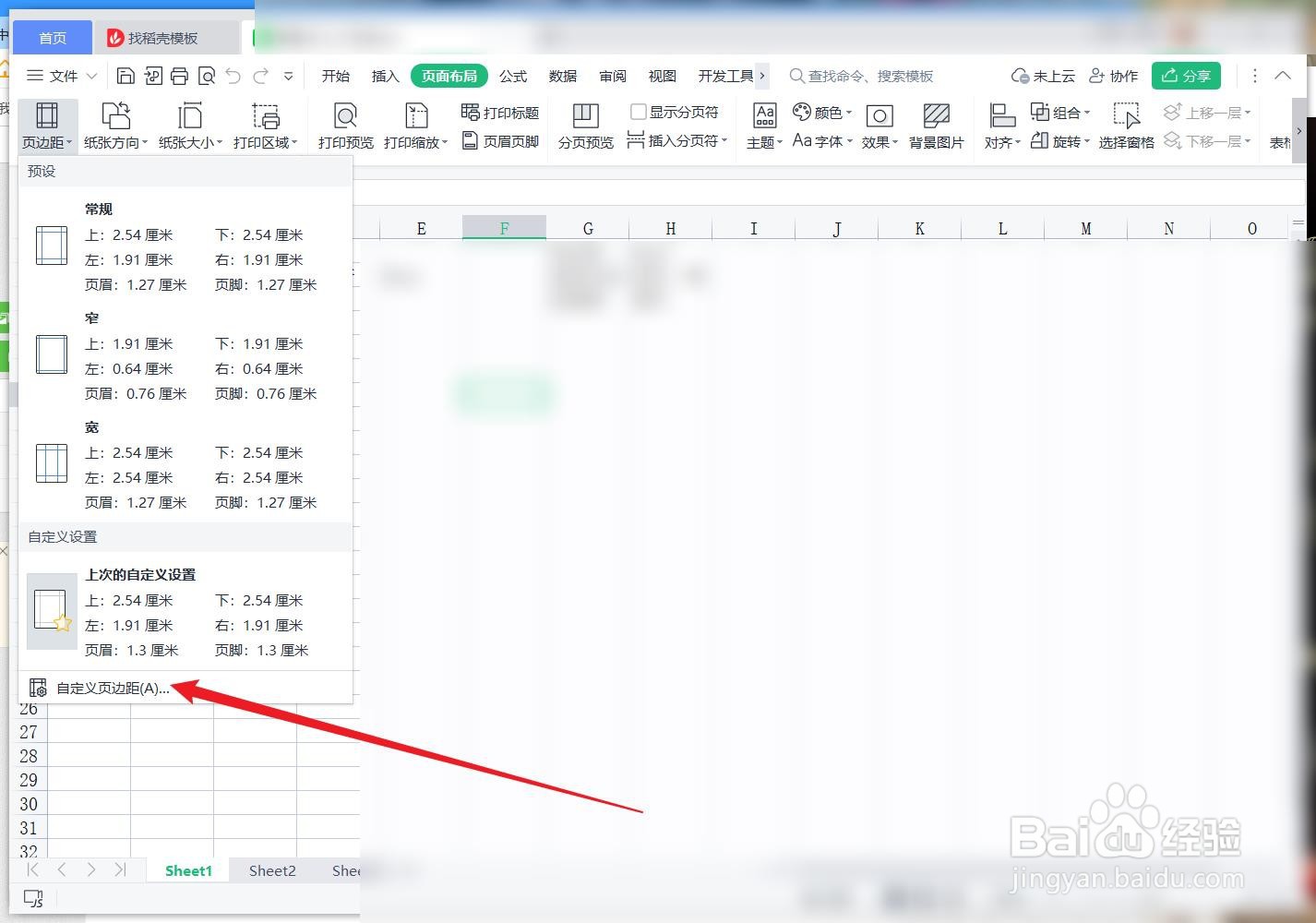1316x923 pixels.
Task: Select 上次的自定义设置 margins option
Action: [x=185, y=612]
